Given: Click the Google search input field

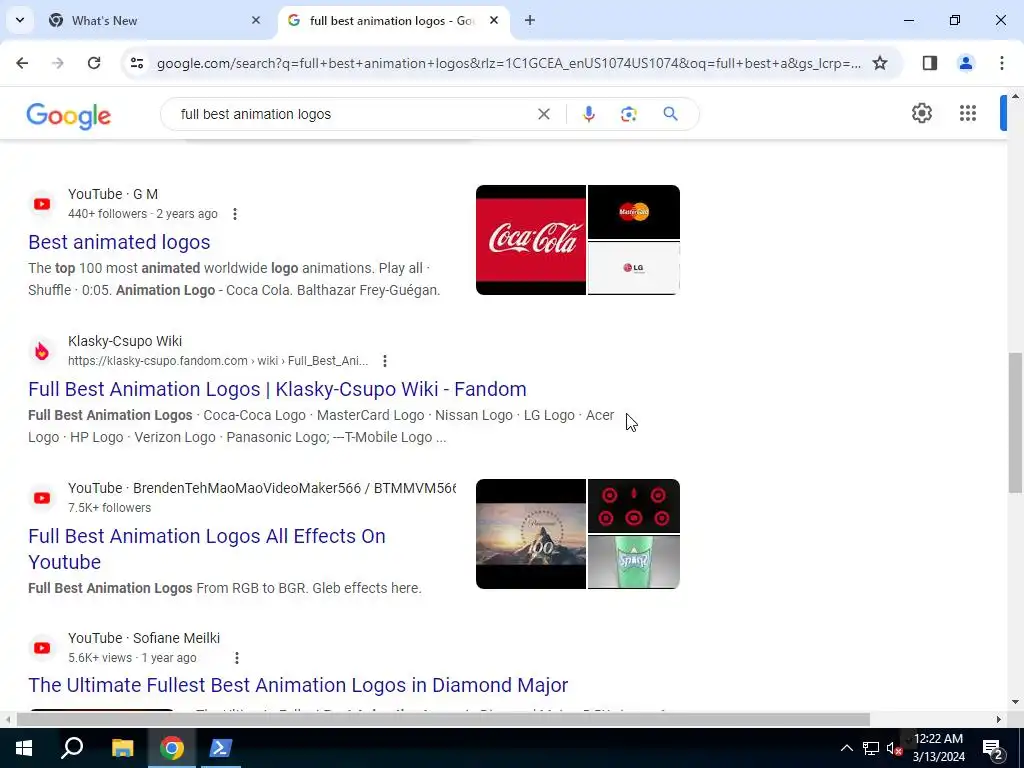Looking at the screenshot, I should pos(353,114).
